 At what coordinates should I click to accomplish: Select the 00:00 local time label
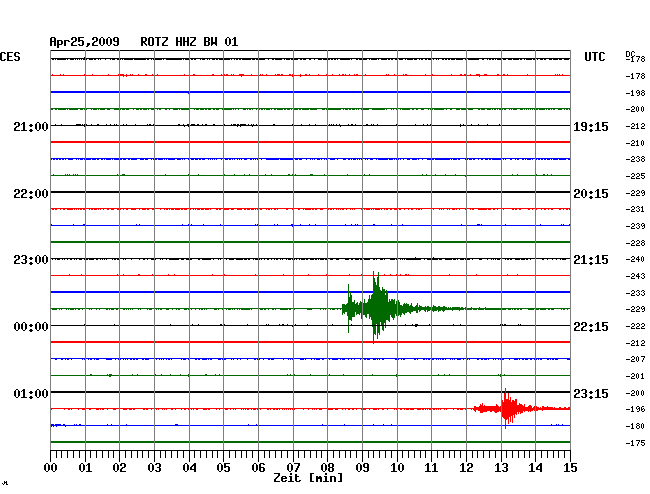click(x=31, y=327)
